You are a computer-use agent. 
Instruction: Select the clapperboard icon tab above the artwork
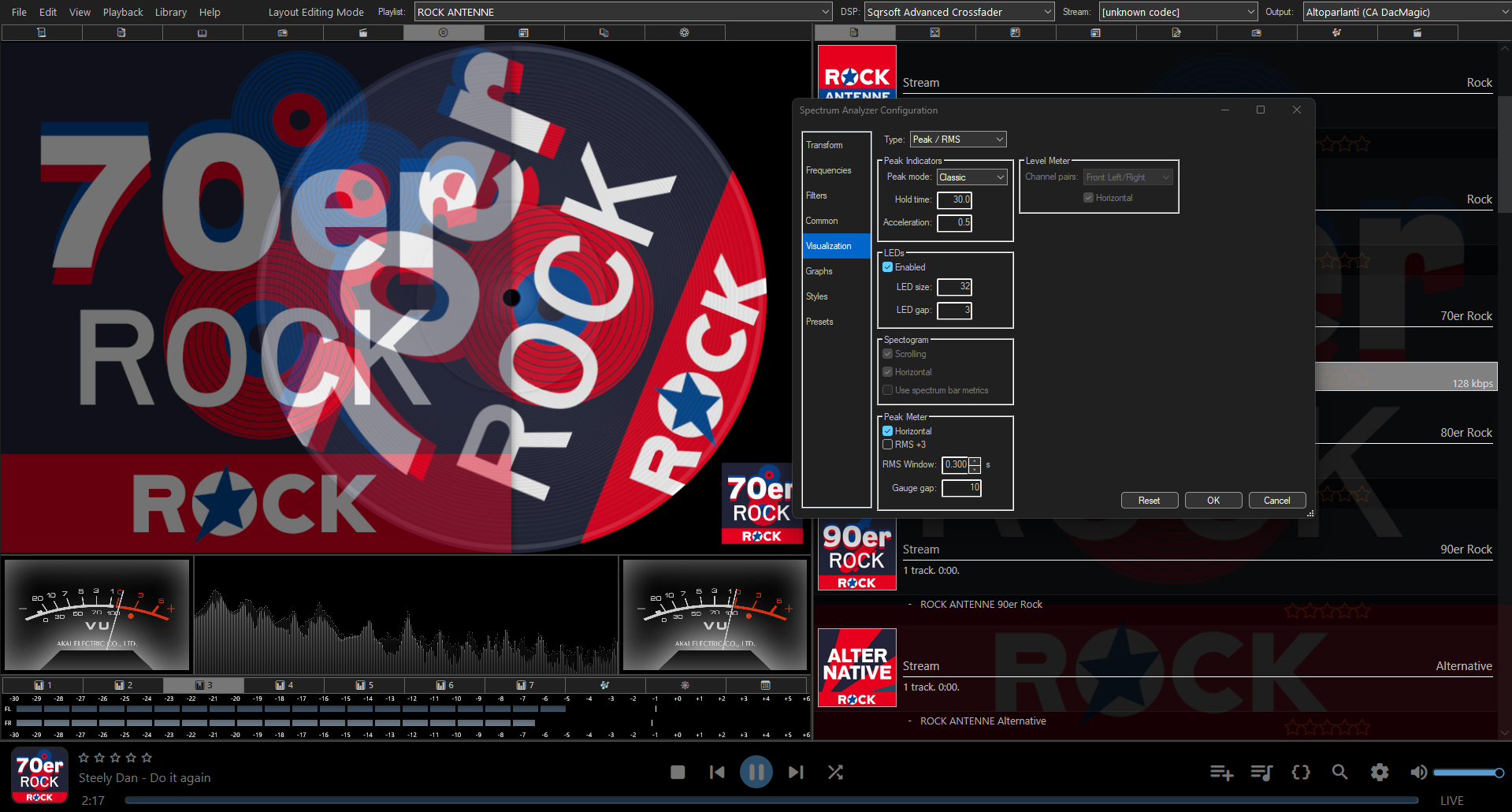pyautogui.click(x=363, y=32)
